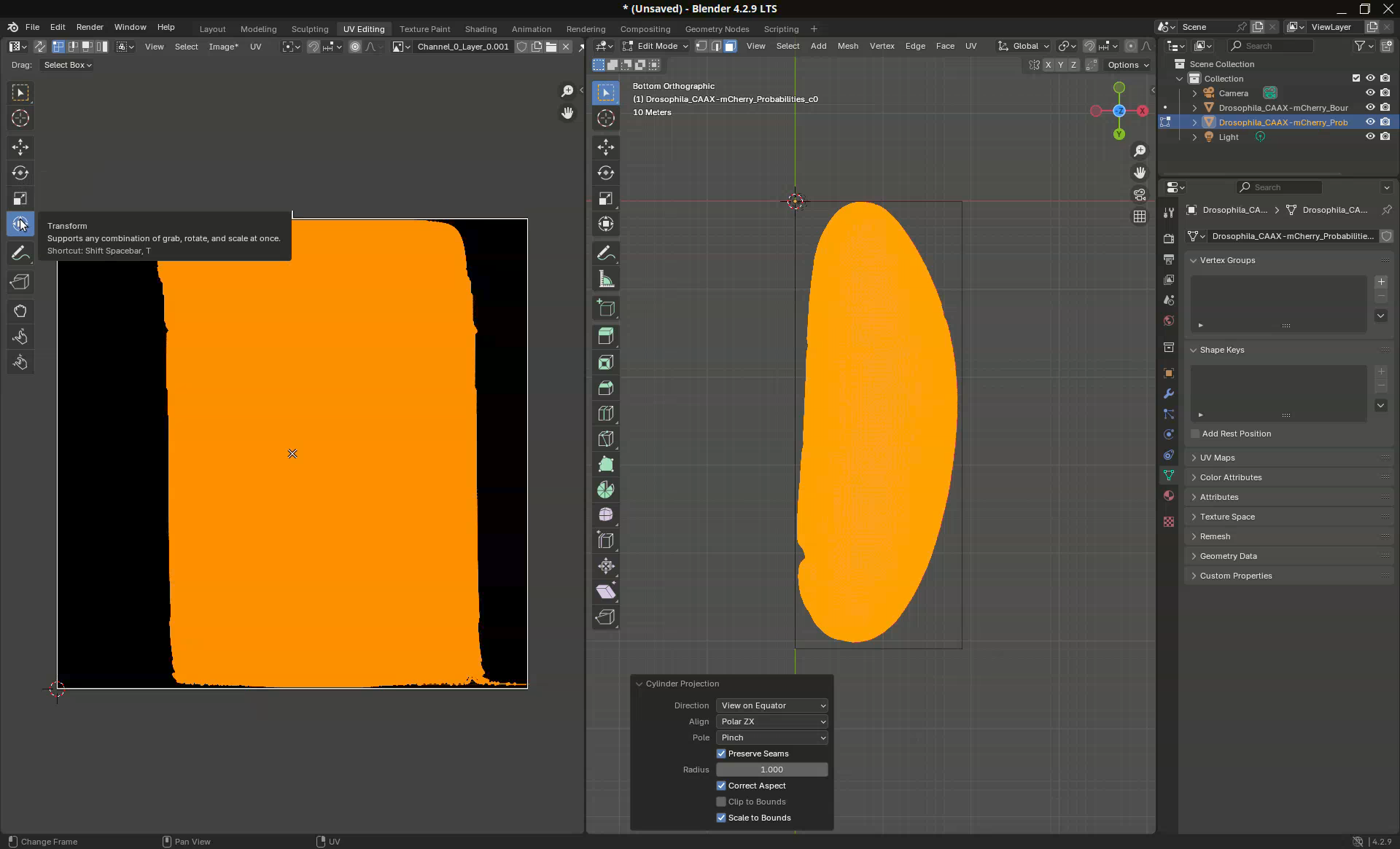Select the Loop Cut tool

click(x=606, y=413)
